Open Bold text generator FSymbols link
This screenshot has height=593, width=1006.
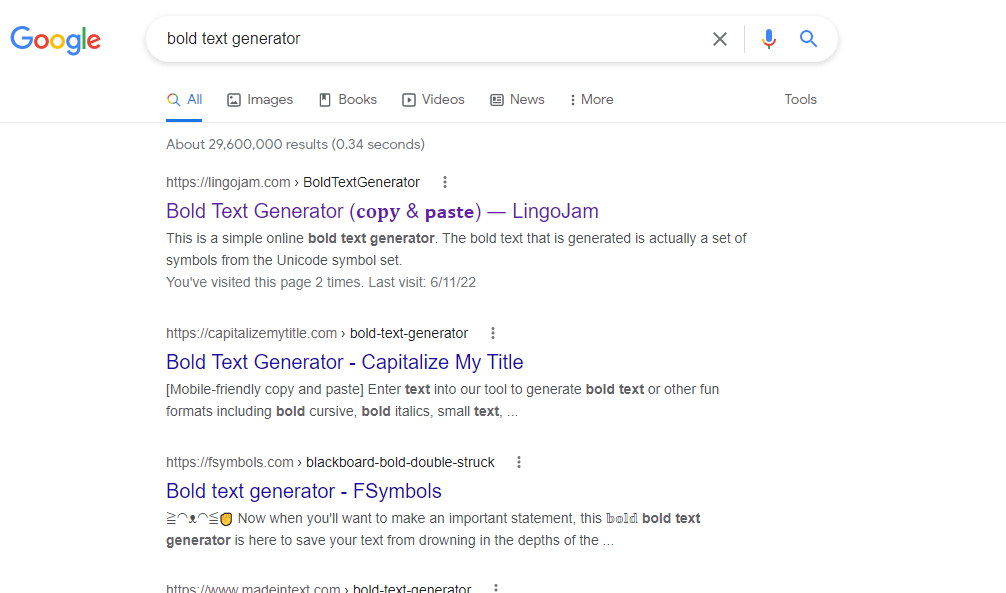click(x=303, y=491)
